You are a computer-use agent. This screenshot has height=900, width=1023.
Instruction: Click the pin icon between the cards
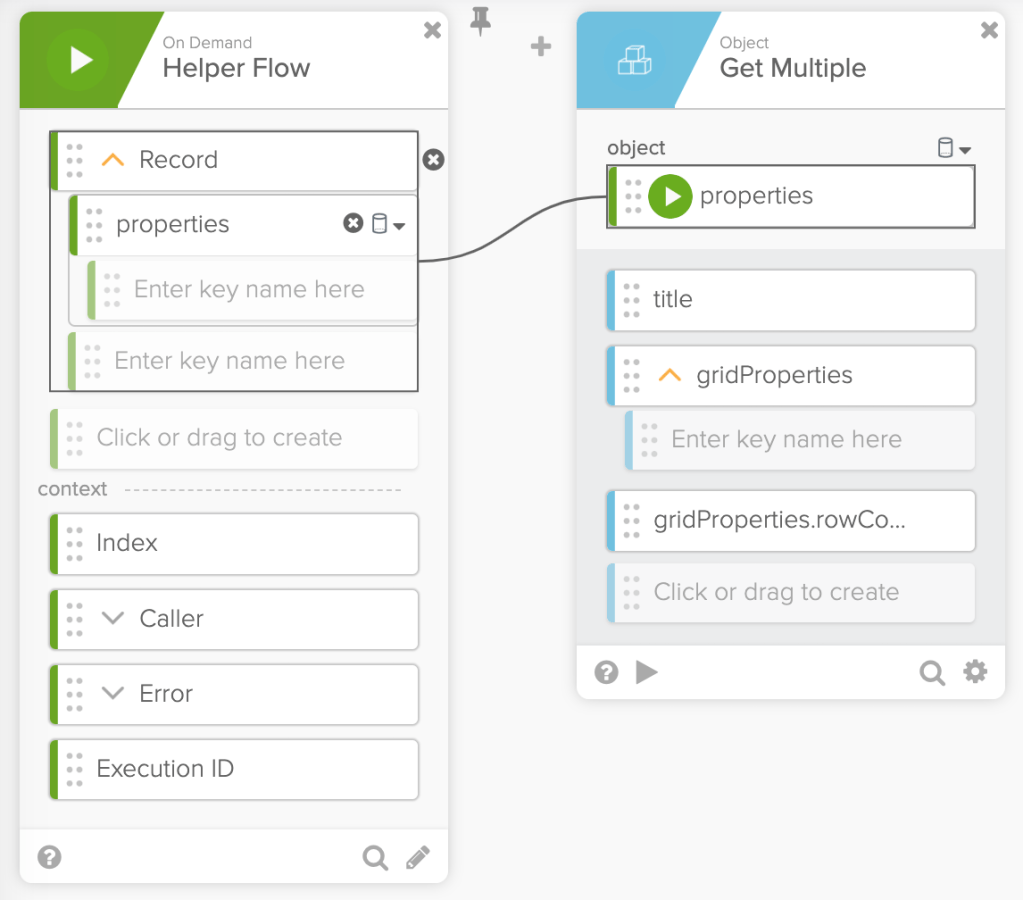point(481,20)
